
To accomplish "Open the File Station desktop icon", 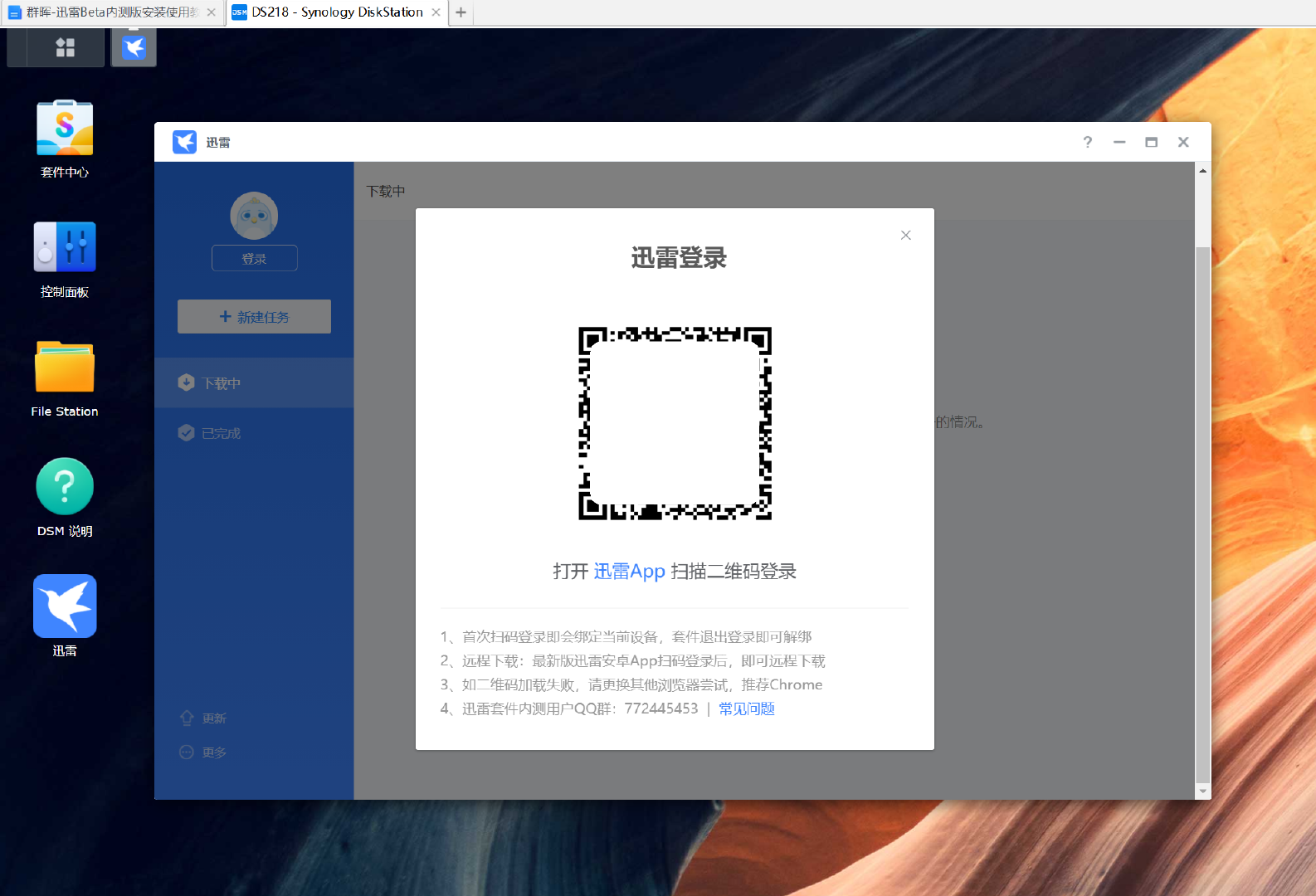I will coord(65,379).
